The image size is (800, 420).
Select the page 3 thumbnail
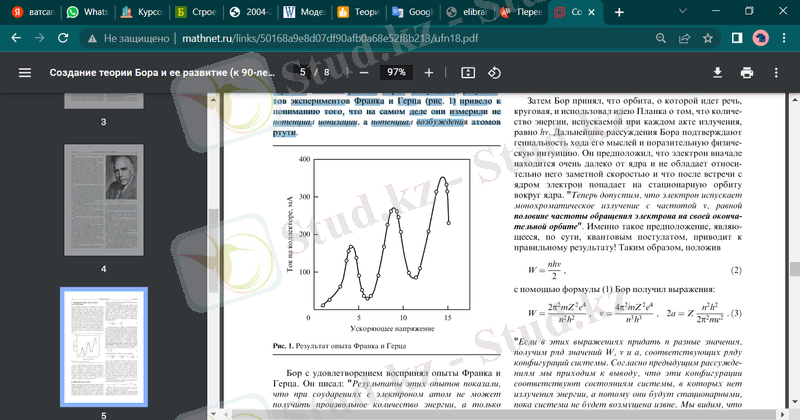tap(104, 101)
